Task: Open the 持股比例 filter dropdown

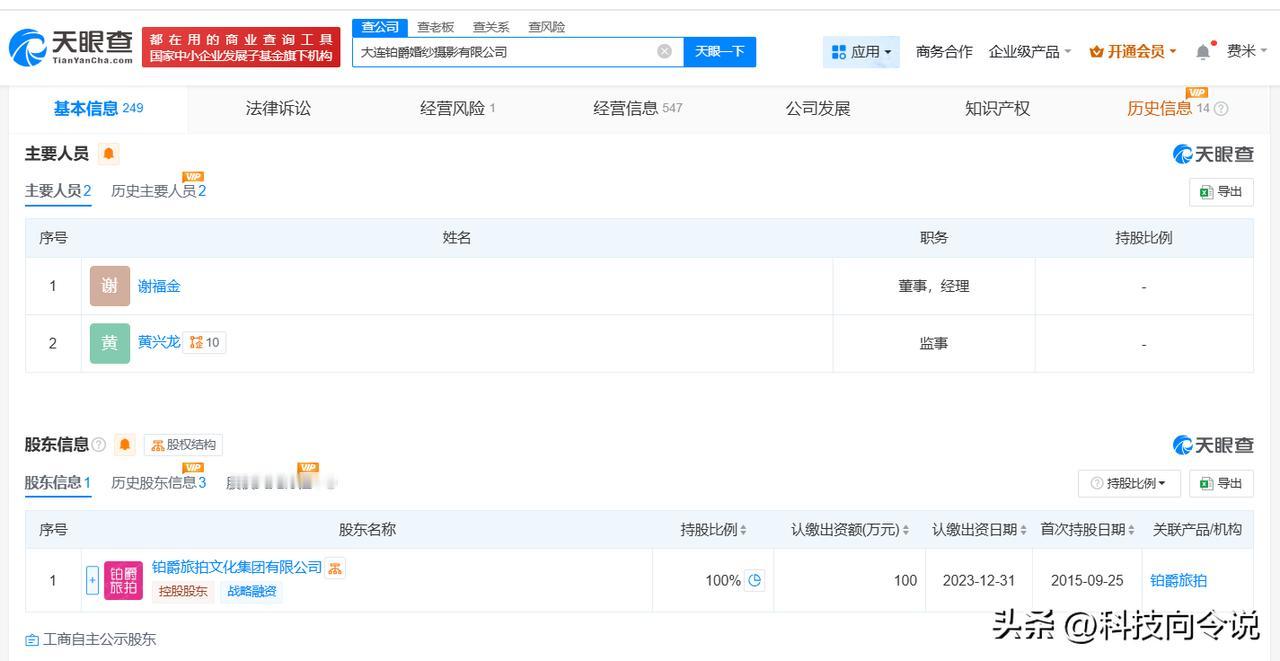Action: tap(1129, 483)
